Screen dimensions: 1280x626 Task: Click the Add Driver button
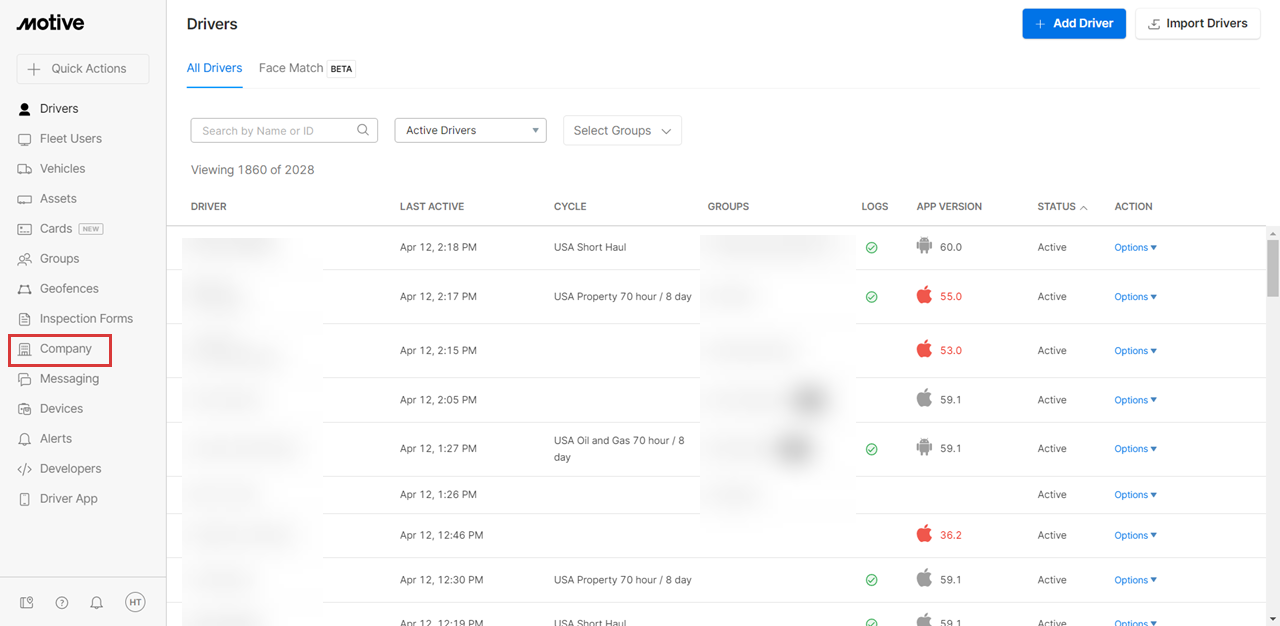[1074, 23]
